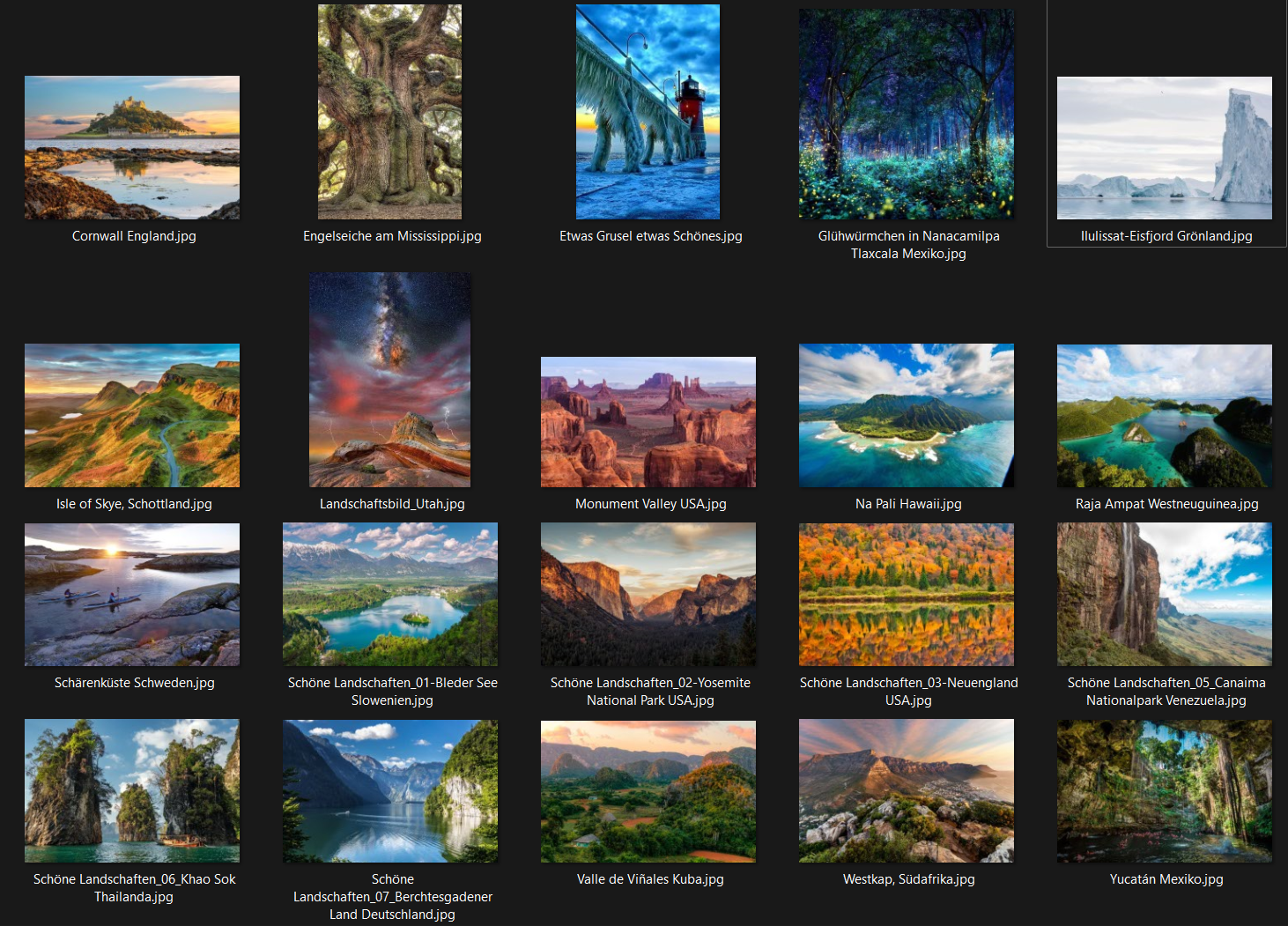Viewport: 1288px width, 926px height.
Task: Open the Engelseiche am Mississippi oak tree thumbnail
Action: click(389, 112)
